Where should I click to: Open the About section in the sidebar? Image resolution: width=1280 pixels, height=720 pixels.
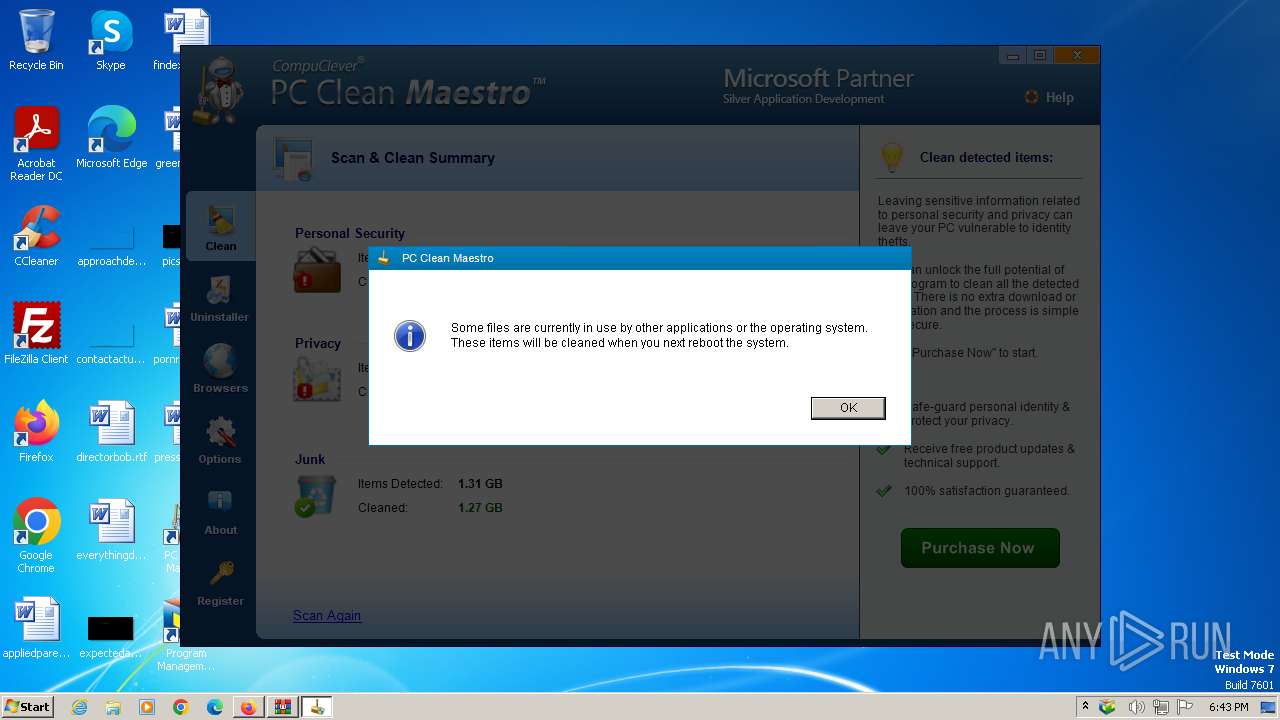[220, 512]
